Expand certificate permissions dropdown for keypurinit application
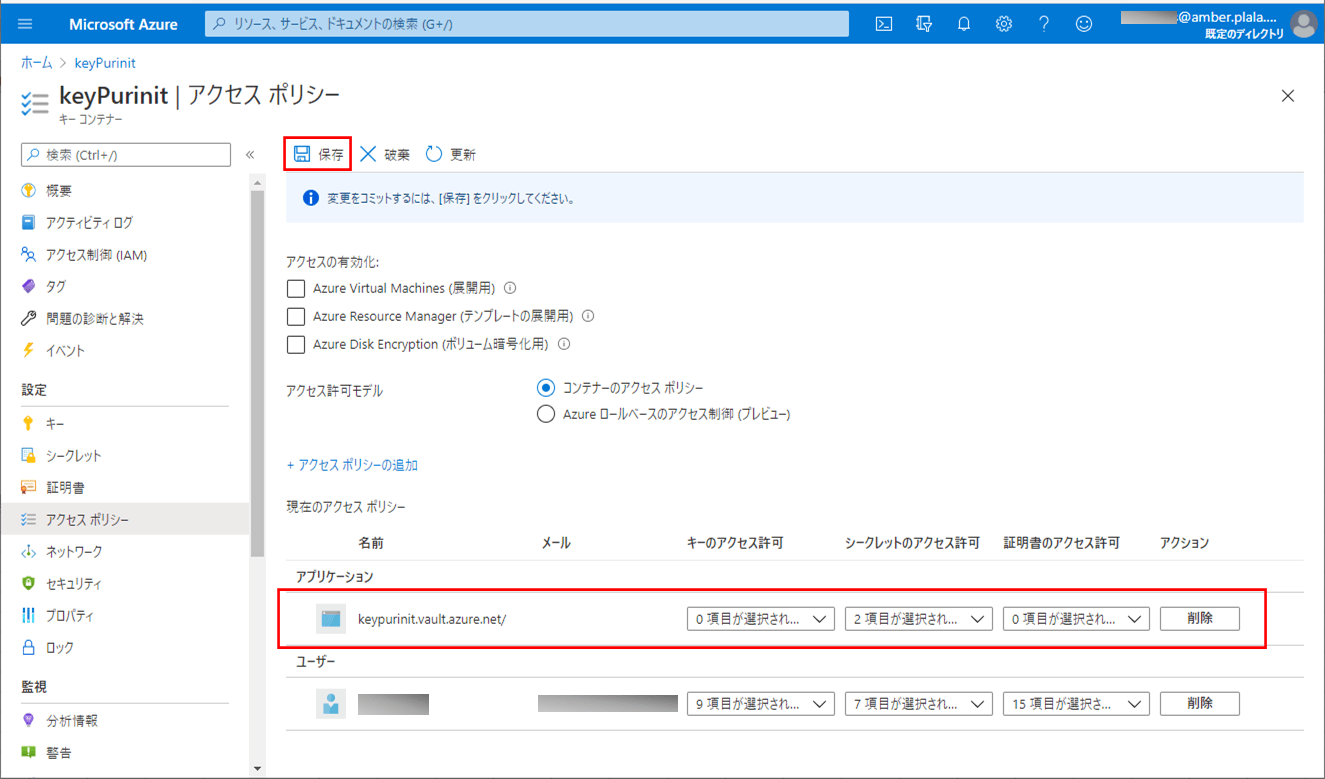The height and width of the screenshot is (779, 1325). point(1076,619)
